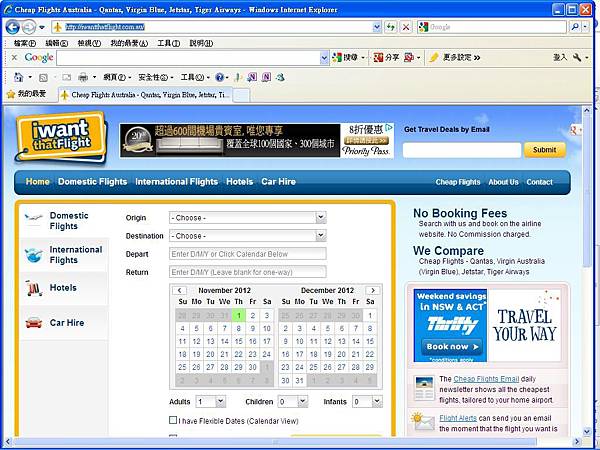Click the Contact link
The height and width of the screenshot is (450, 600).
coord(539,182)
